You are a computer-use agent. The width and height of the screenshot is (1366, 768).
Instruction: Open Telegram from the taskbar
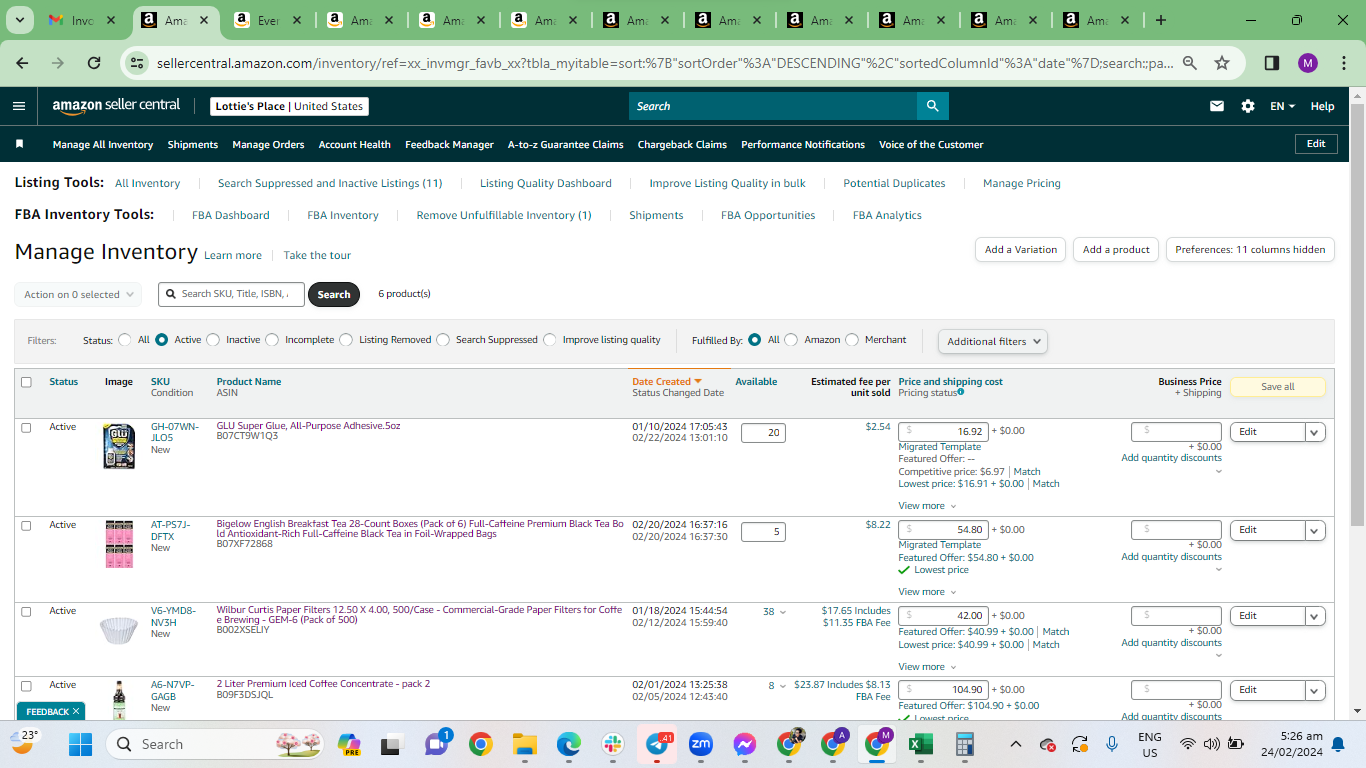tap(657, 744)
